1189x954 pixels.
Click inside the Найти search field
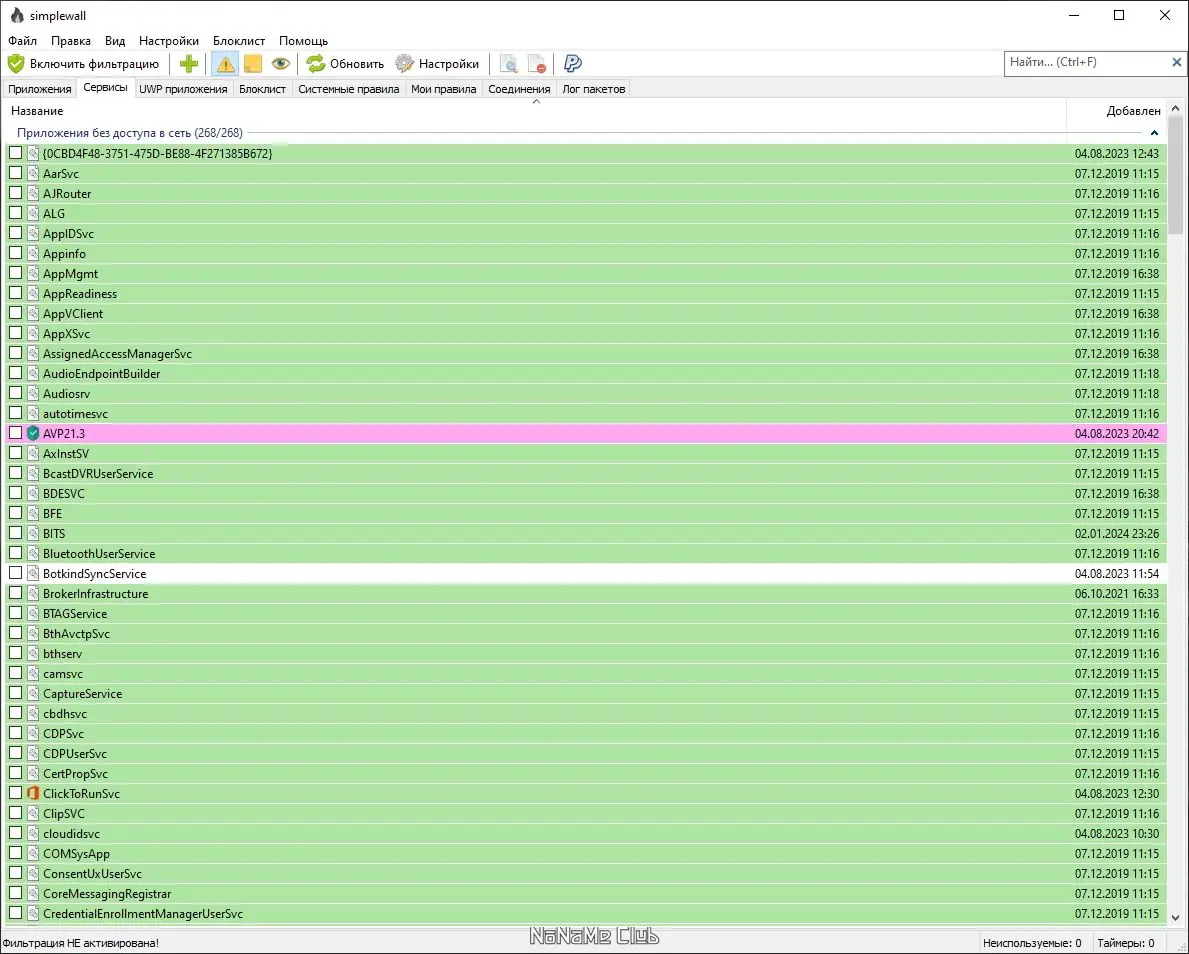click(x=1086, y=63)
